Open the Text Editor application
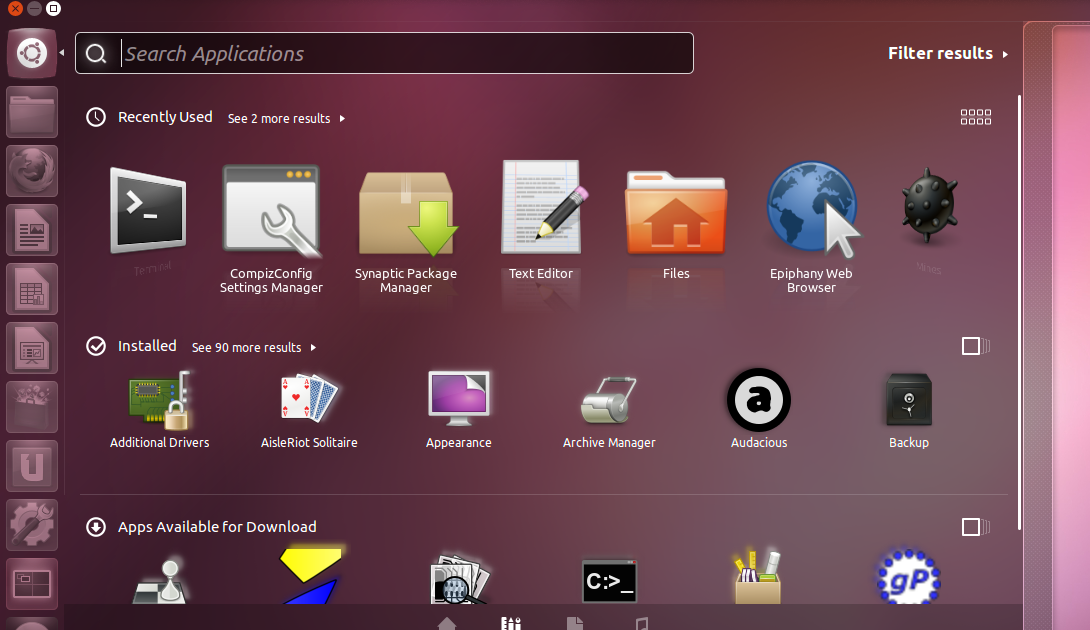The width and height of the screenshot is (1090, 630). coord(540,207)
